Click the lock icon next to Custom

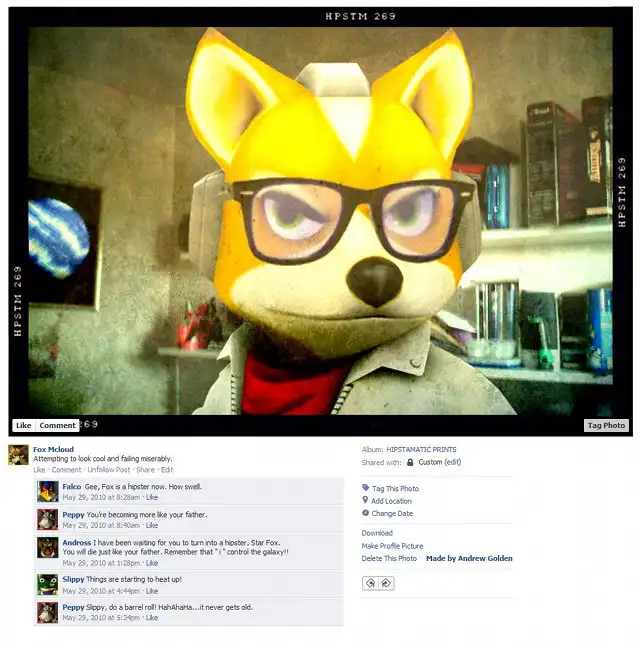410,462
